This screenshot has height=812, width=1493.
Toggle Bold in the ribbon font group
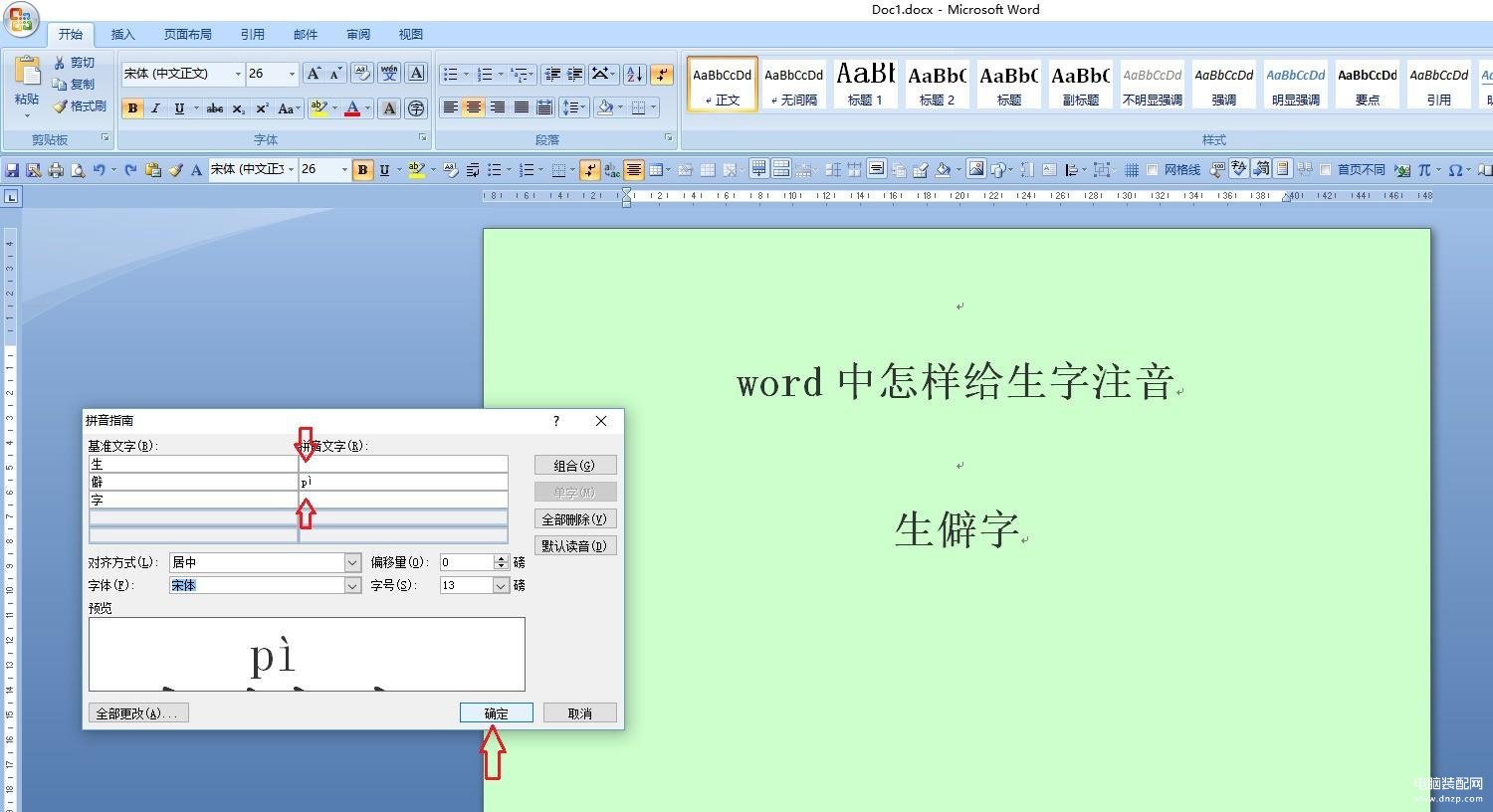pyautogui.click(x=132, y=108)
